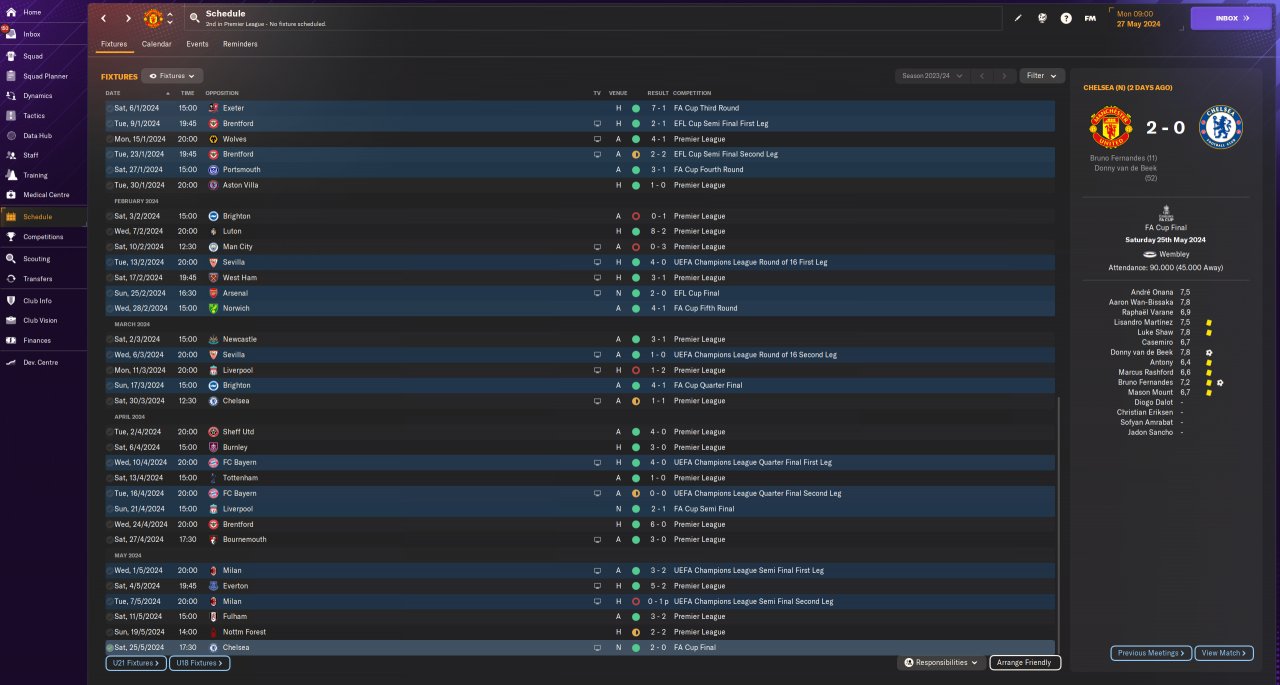Open help with the question mark icon

coord(1066,18)
